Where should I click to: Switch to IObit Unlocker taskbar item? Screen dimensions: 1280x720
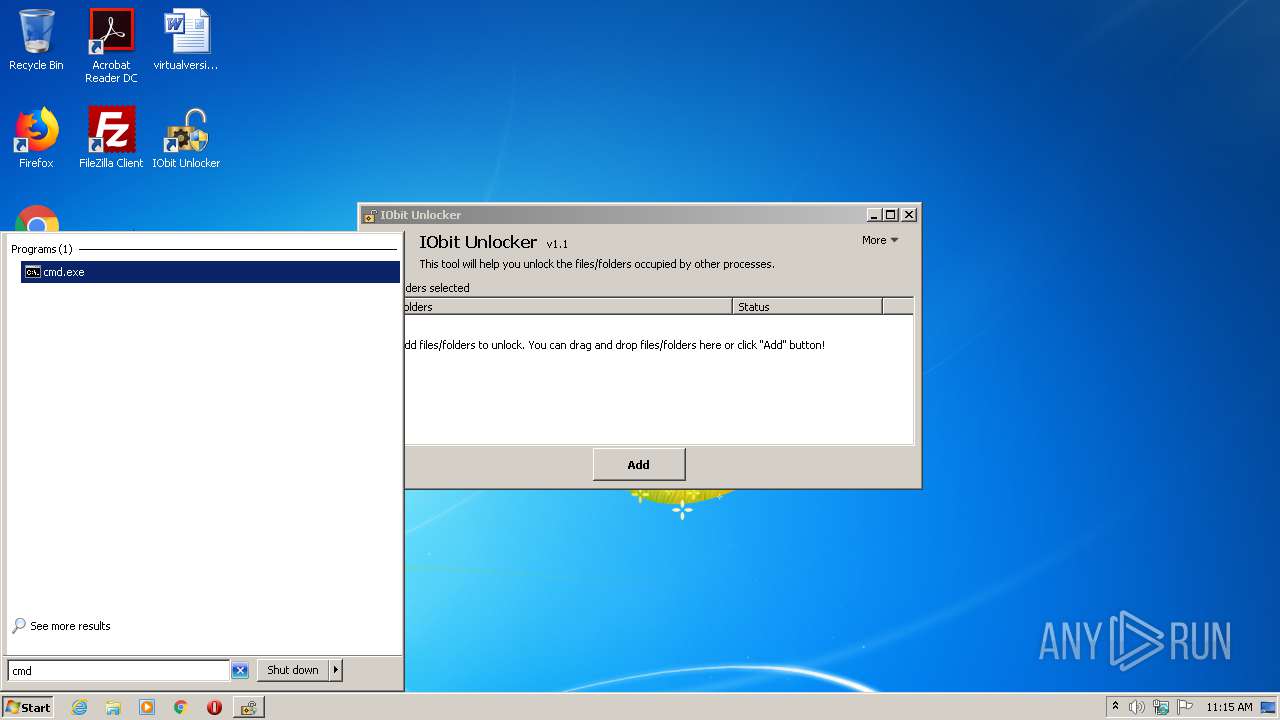[x=248, y=707]
